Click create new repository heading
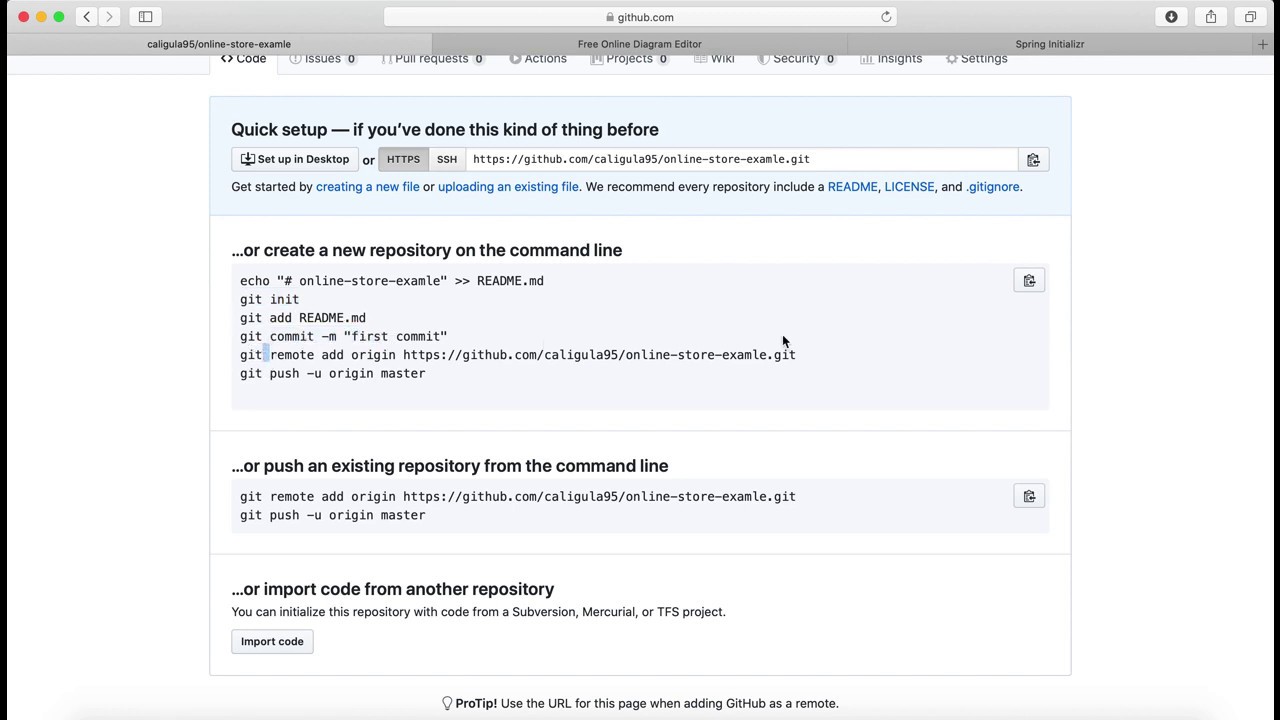 [x=427, y=251]
